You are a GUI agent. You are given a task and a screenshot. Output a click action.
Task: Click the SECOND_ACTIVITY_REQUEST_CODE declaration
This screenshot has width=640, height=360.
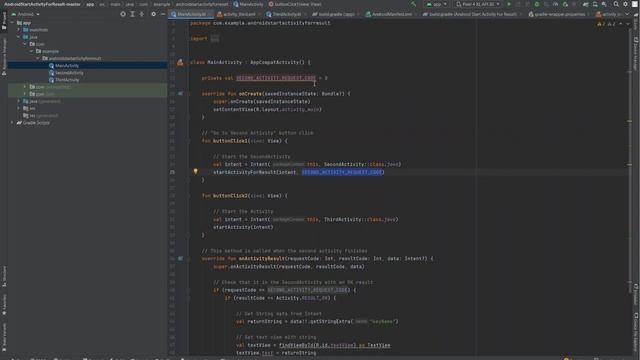click(276, 78)
